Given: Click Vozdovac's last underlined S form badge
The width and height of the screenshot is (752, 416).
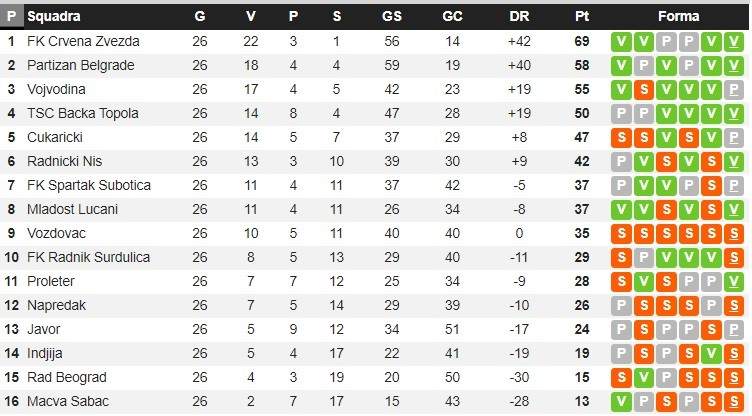Looking at the screenshot, I should coord(733,234).
